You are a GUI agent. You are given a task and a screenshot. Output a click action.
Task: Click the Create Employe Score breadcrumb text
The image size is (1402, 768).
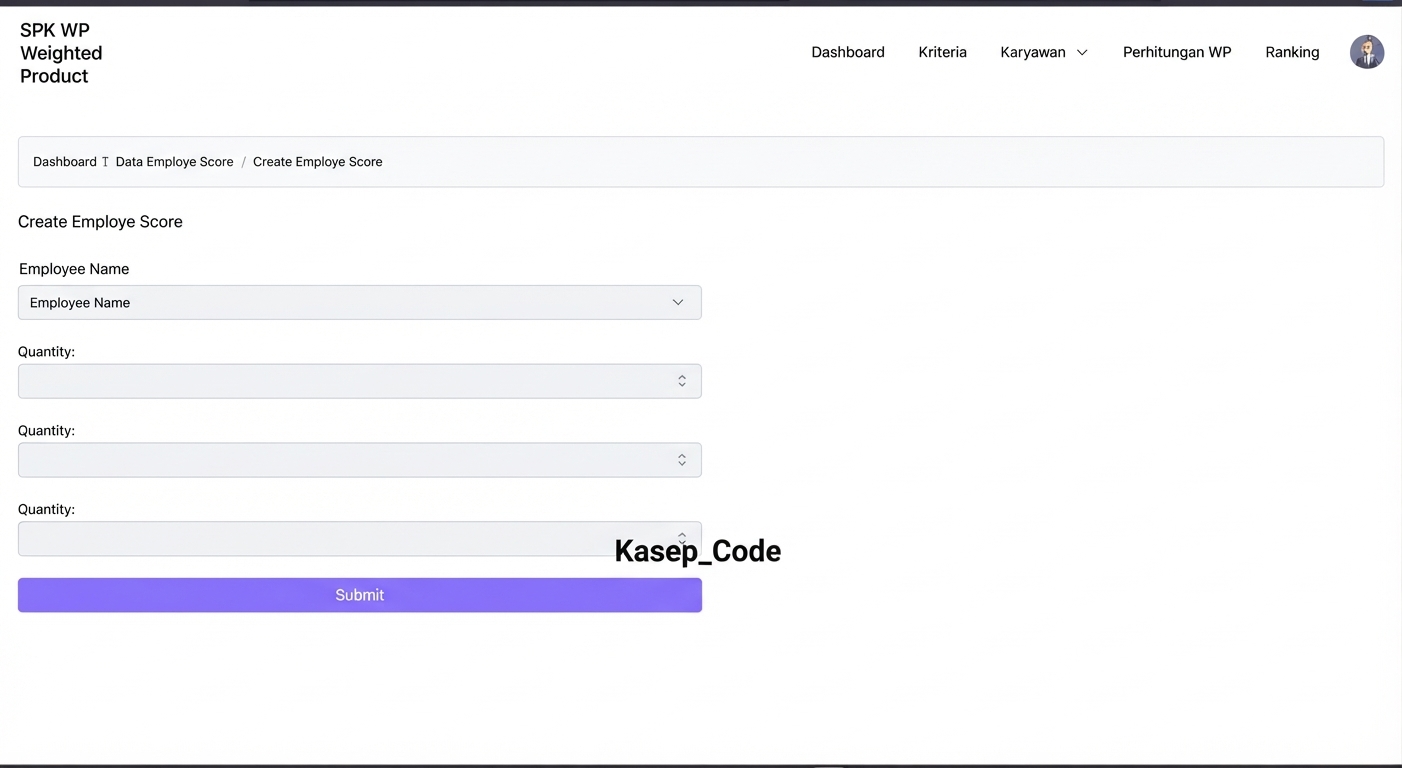tap(318, 162)
